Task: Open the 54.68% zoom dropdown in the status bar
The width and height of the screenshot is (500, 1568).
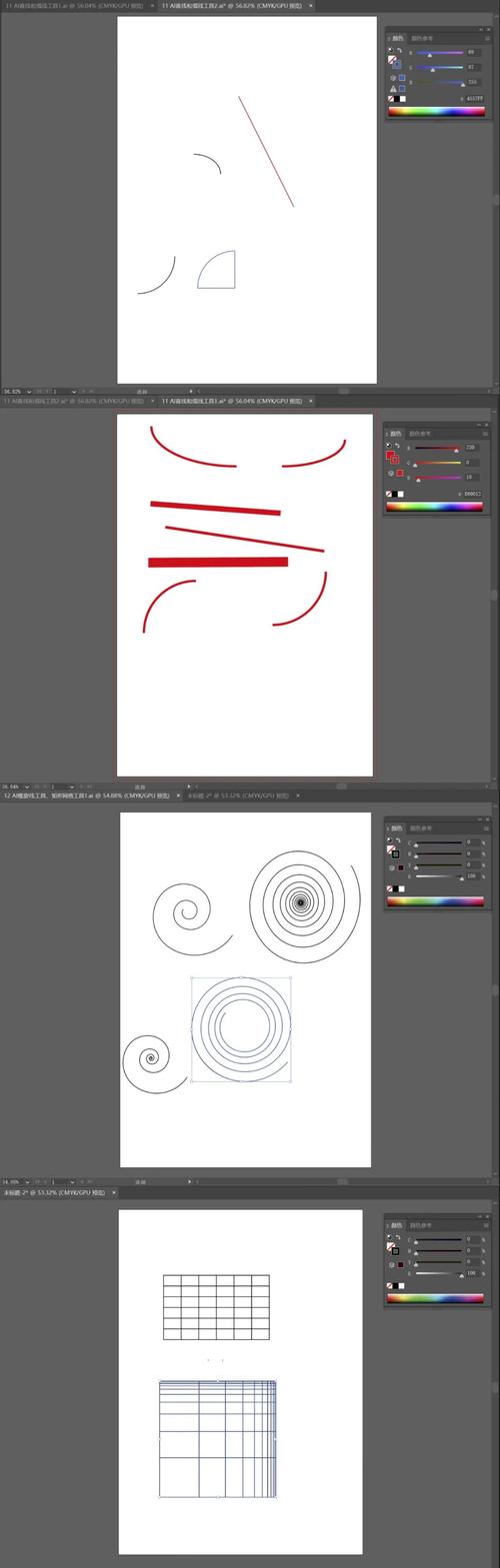Action: click(x=28, y=1181)
